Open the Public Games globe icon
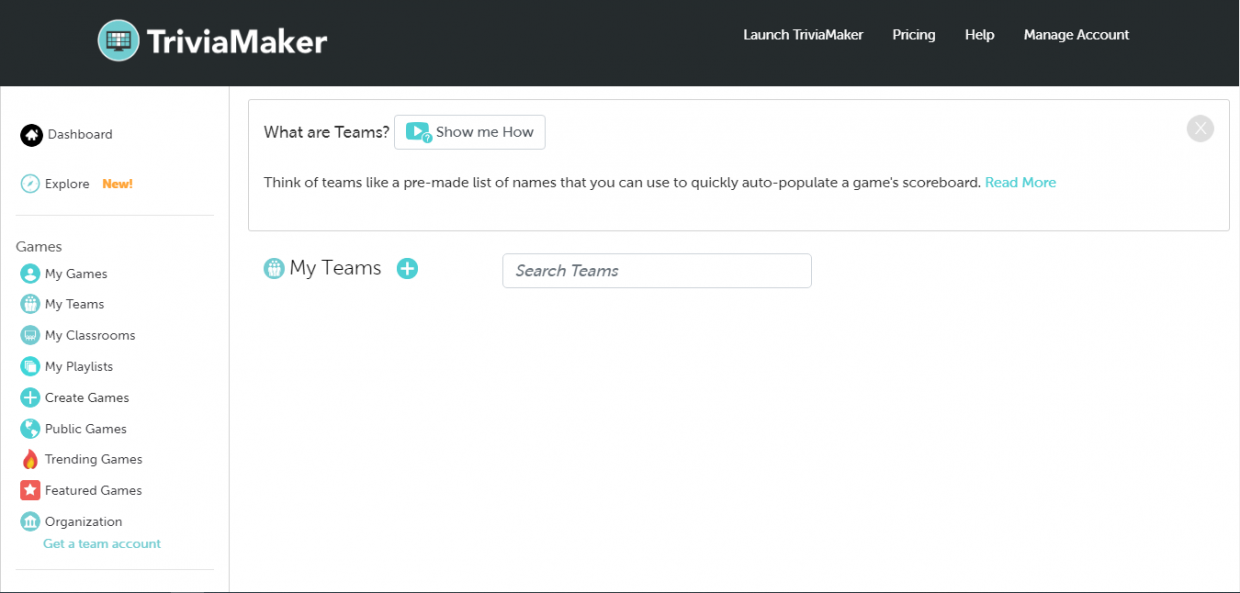The image size is (1240, 593). pos(30,429)
